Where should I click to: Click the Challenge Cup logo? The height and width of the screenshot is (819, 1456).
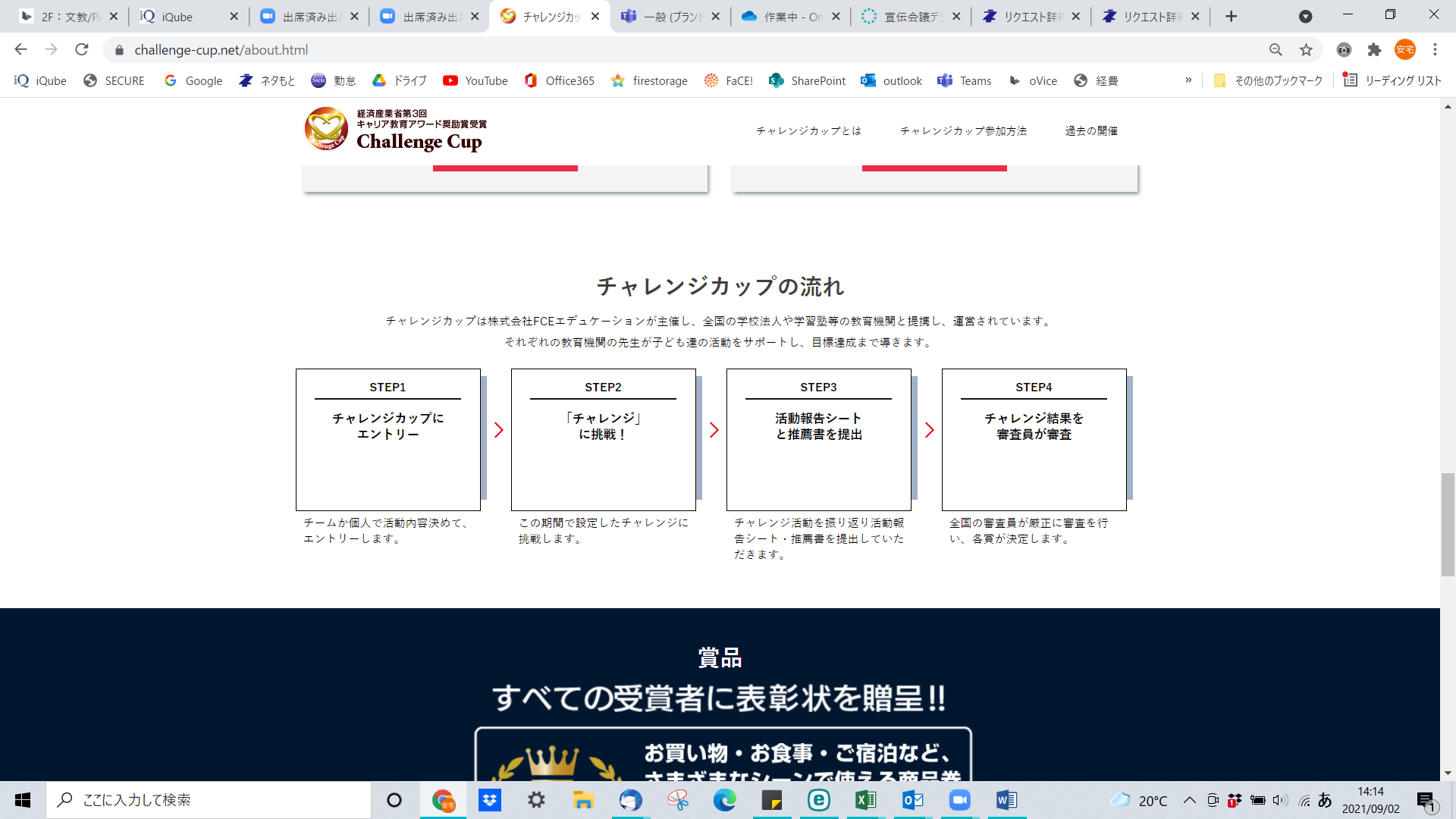click(x=395, y=130)
